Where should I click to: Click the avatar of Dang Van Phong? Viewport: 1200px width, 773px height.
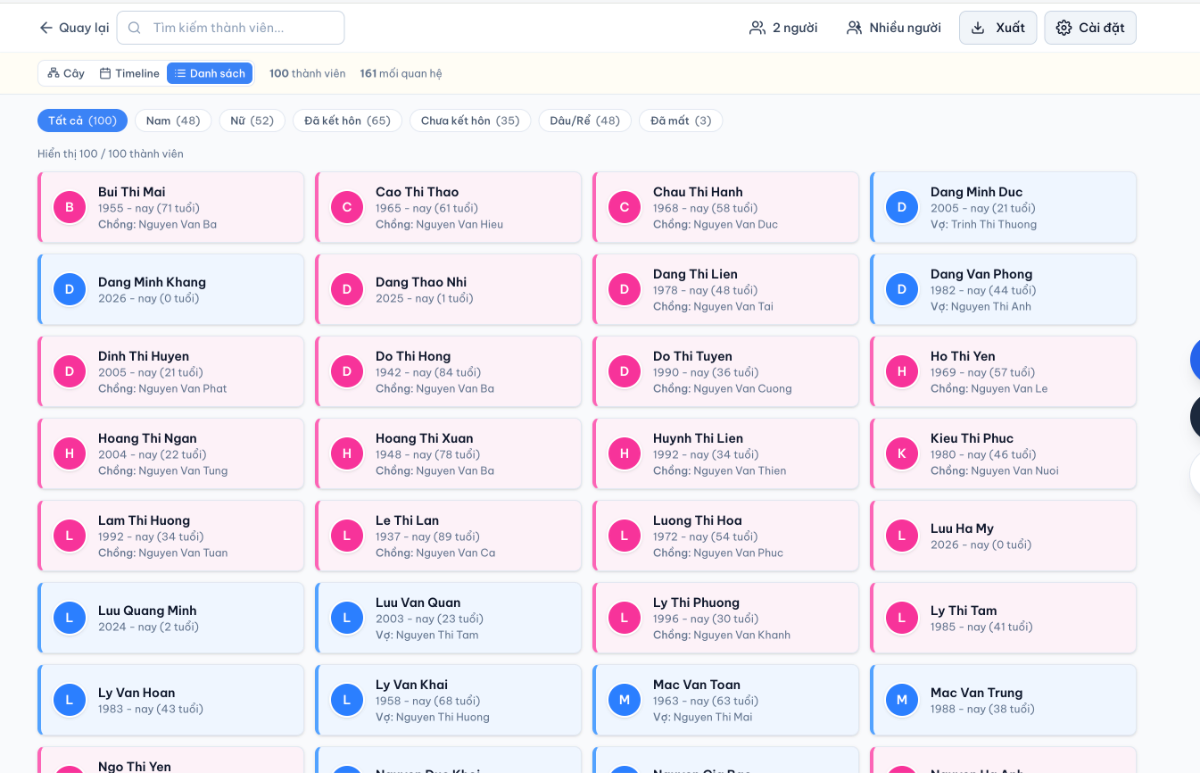click(901, 289)
